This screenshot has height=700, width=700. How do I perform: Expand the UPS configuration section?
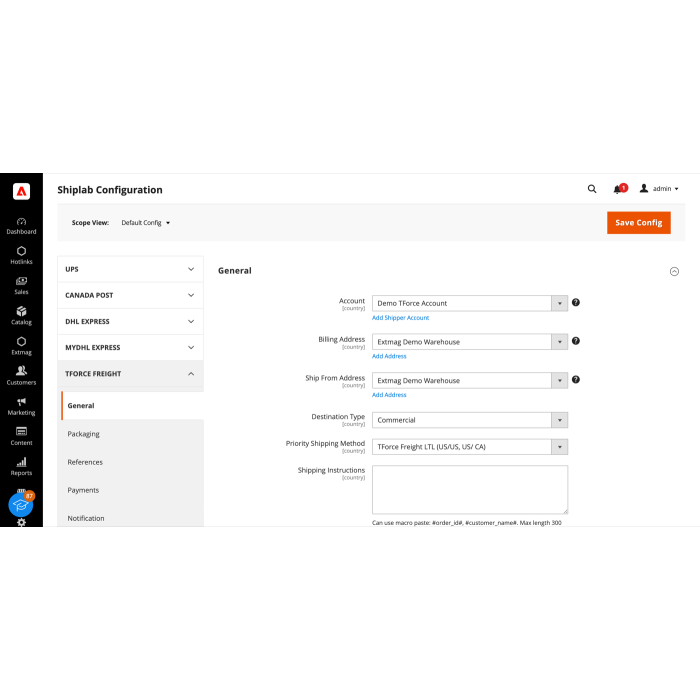(x=130, y=269)
